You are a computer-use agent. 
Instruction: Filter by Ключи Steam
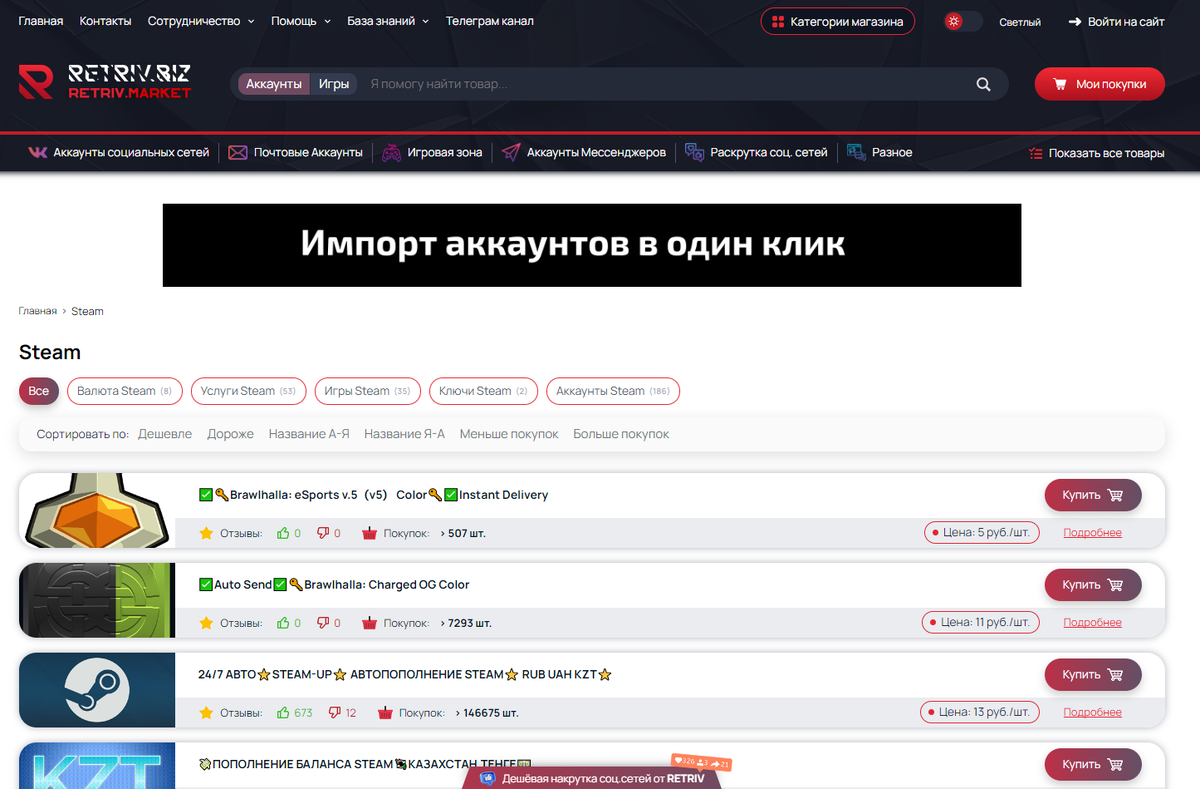coord(483,391)
